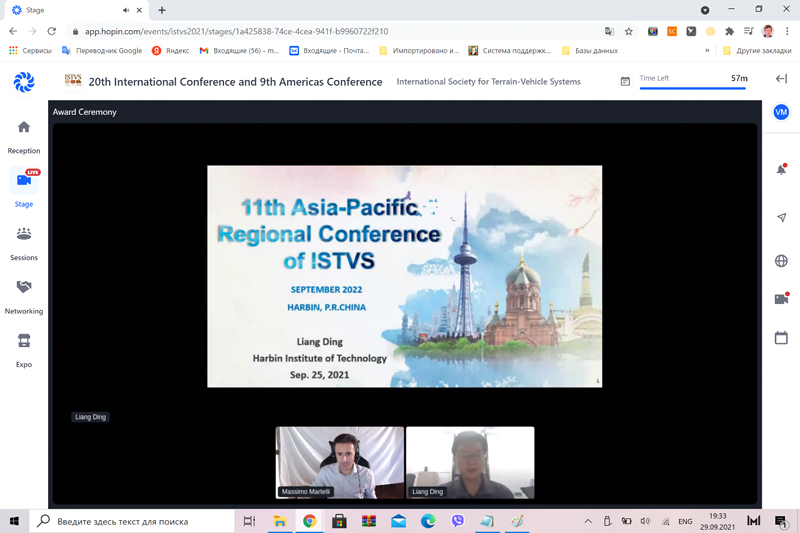Expand hidden bookmarks chevron
800x533 pixels.
tap(707, 50)
